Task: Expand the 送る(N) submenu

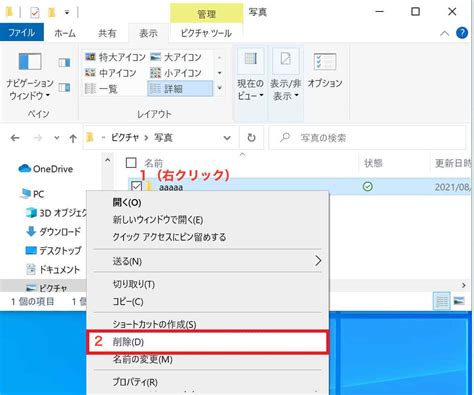Action: pyautogui.click(x=207, y=261)
